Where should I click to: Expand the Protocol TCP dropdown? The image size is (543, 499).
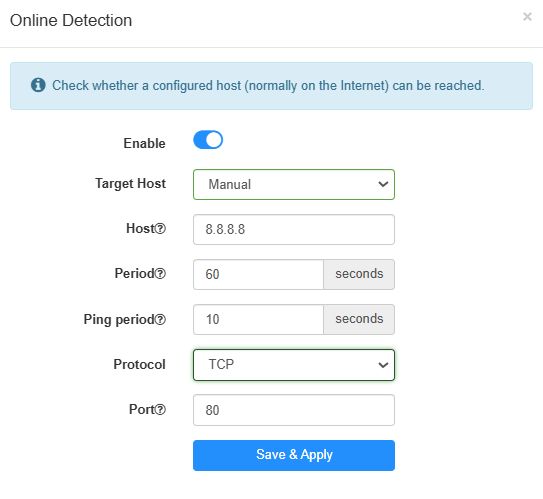294,365
